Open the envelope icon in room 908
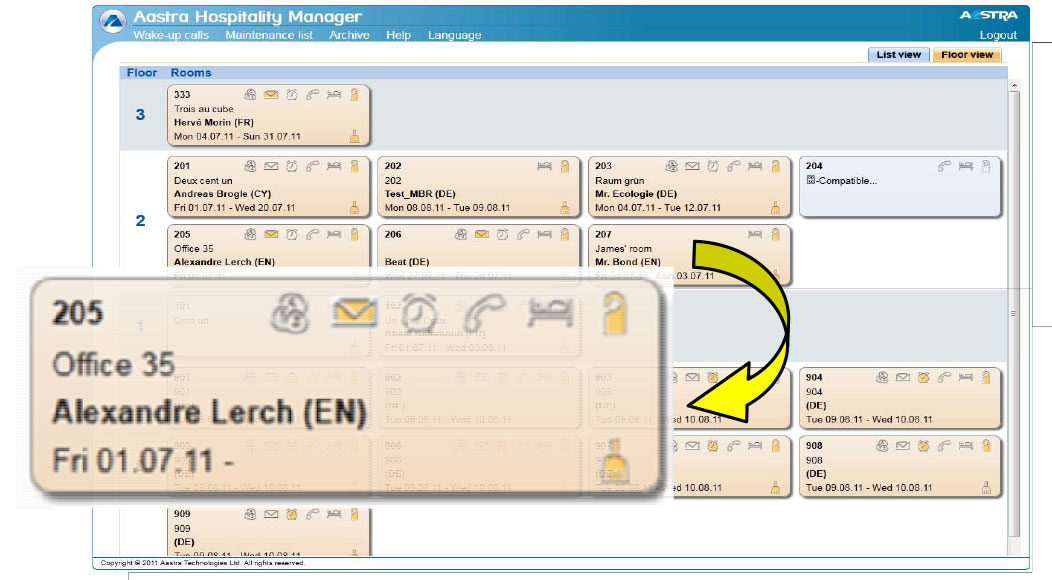The image size is (1052, 580). pyautogui.click(x=903, y=446)
